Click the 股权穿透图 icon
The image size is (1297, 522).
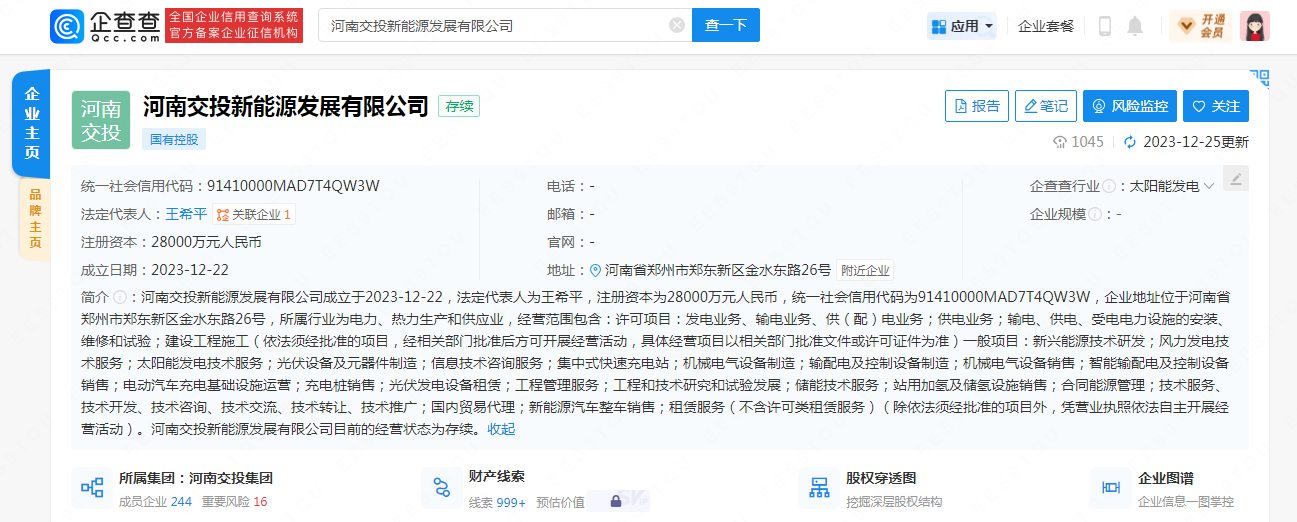tap(820, 488)
